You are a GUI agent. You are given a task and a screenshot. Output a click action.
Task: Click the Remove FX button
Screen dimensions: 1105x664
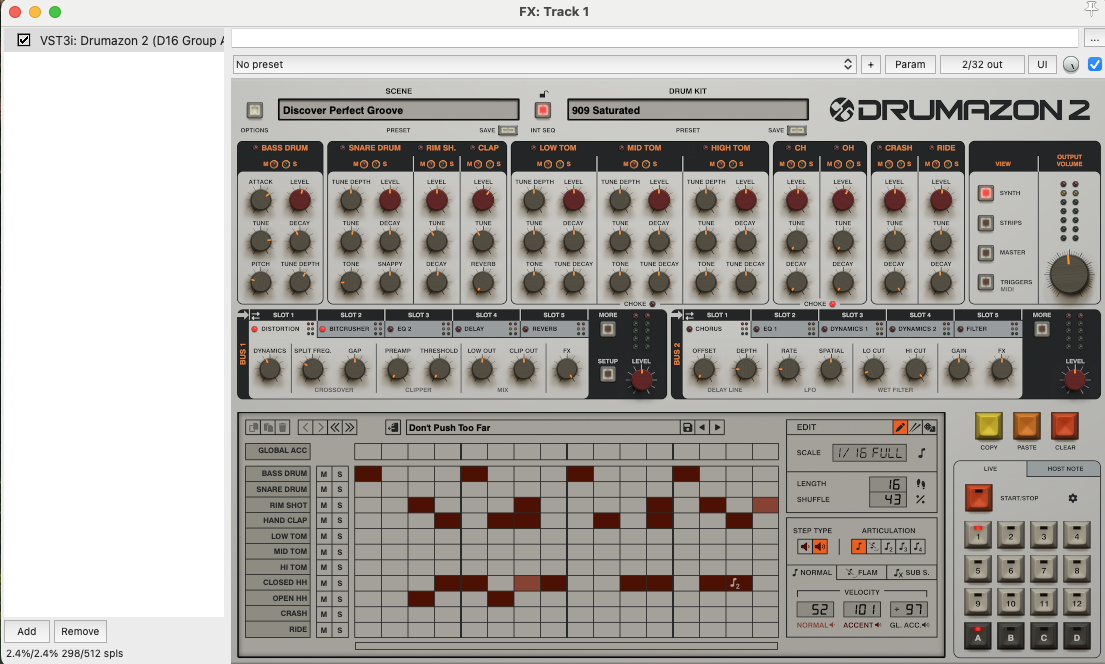coord(80,631)
